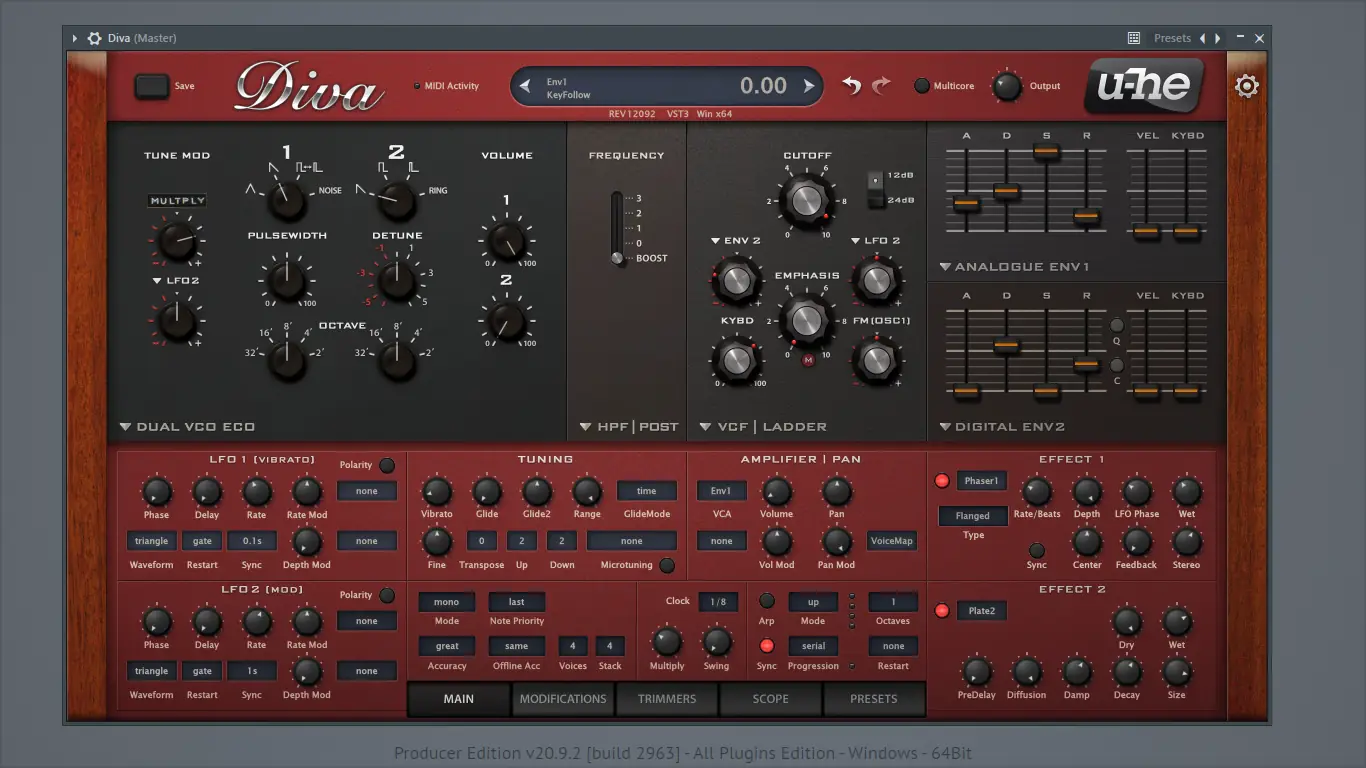Image resolution: width=1366 pixels, height=768 pixels.
Task: Click the Diva logo
Action: point(309,88)
